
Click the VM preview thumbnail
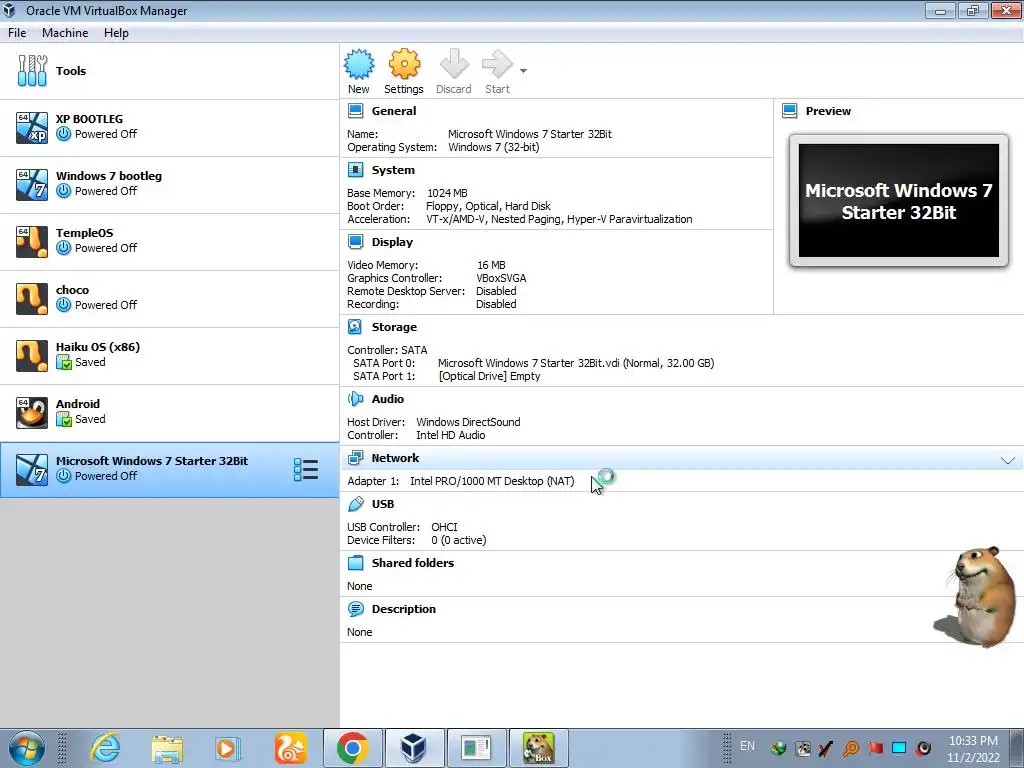(x=899, y=200)
